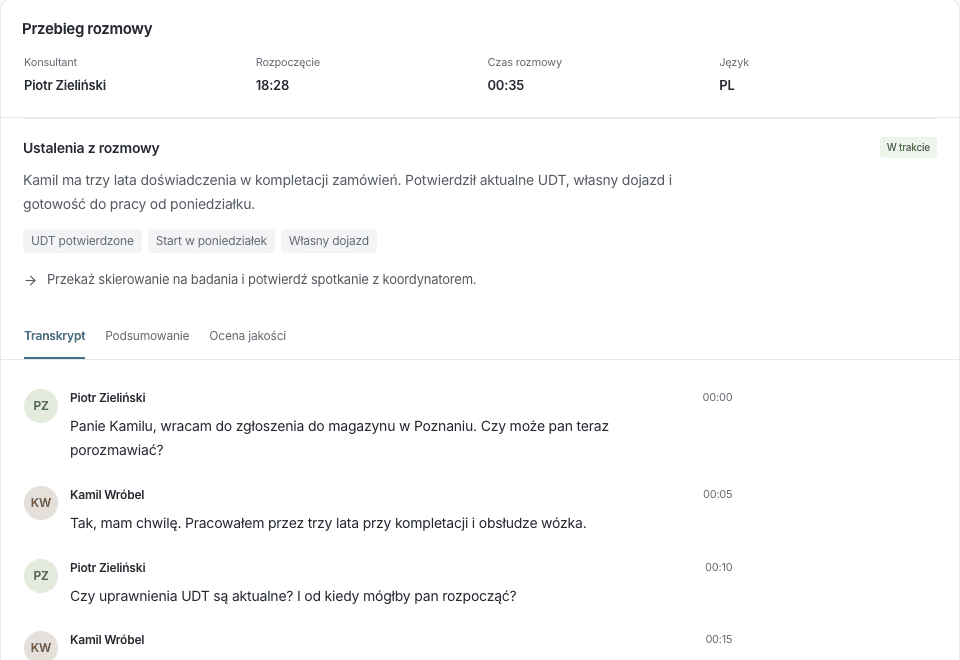Click the "Czas rozmowy" field label
Image resolution: width=960 pixels, height=660 pixels.
(525, 62)
